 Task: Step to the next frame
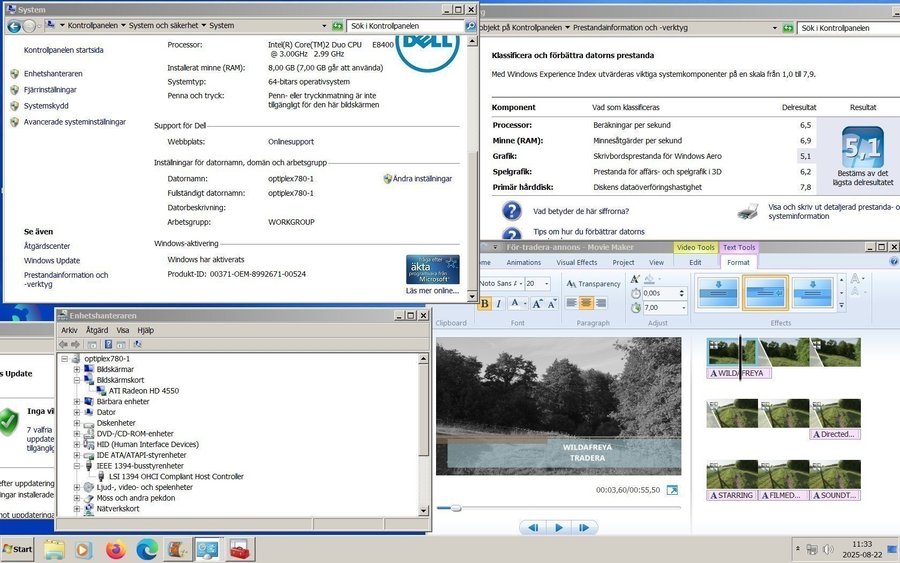click(x=585, y=527)
